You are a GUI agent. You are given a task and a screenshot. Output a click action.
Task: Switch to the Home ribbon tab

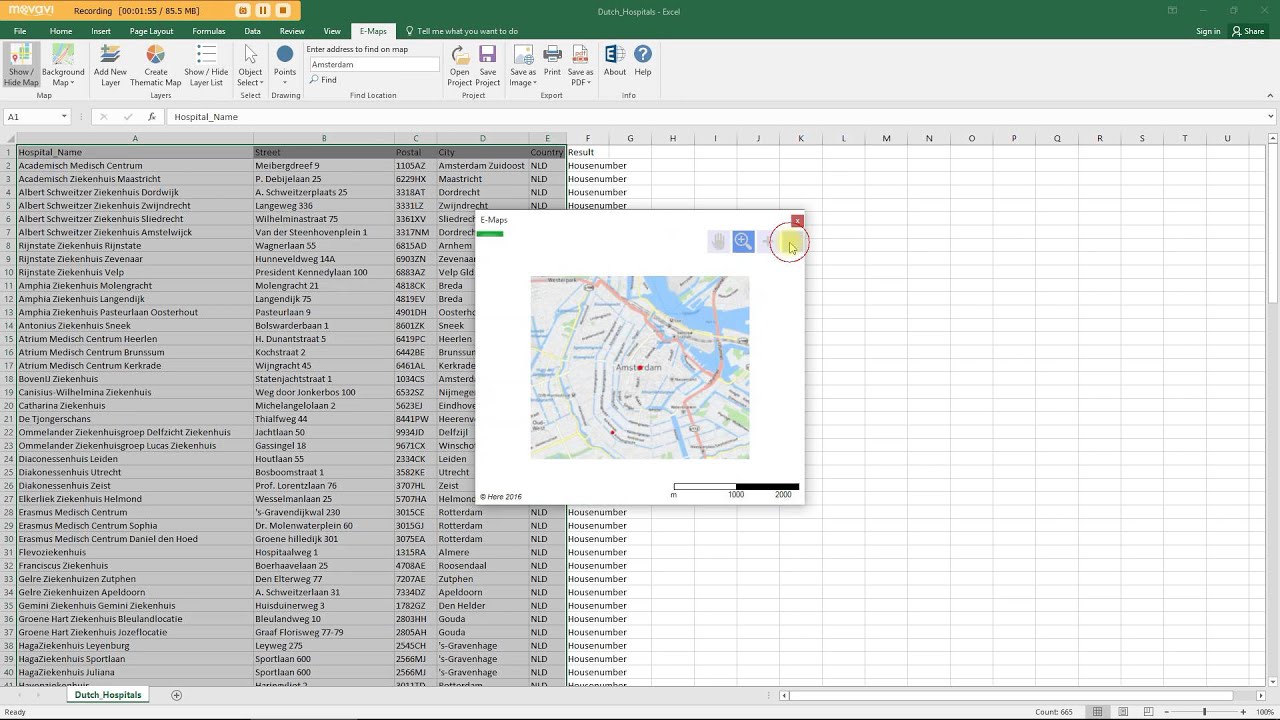[61, 31]
